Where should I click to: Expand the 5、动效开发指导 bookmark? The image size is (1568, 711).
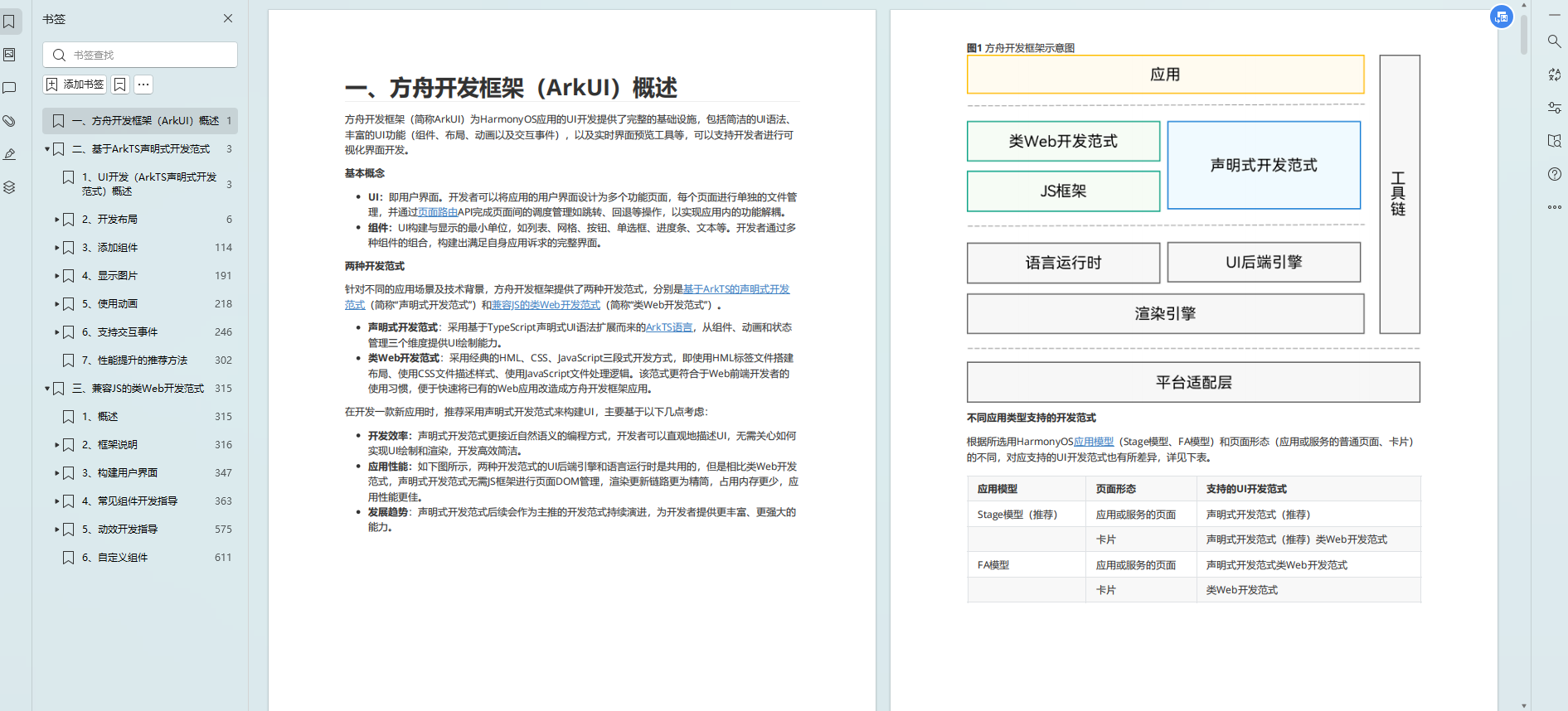pos(57,530)
